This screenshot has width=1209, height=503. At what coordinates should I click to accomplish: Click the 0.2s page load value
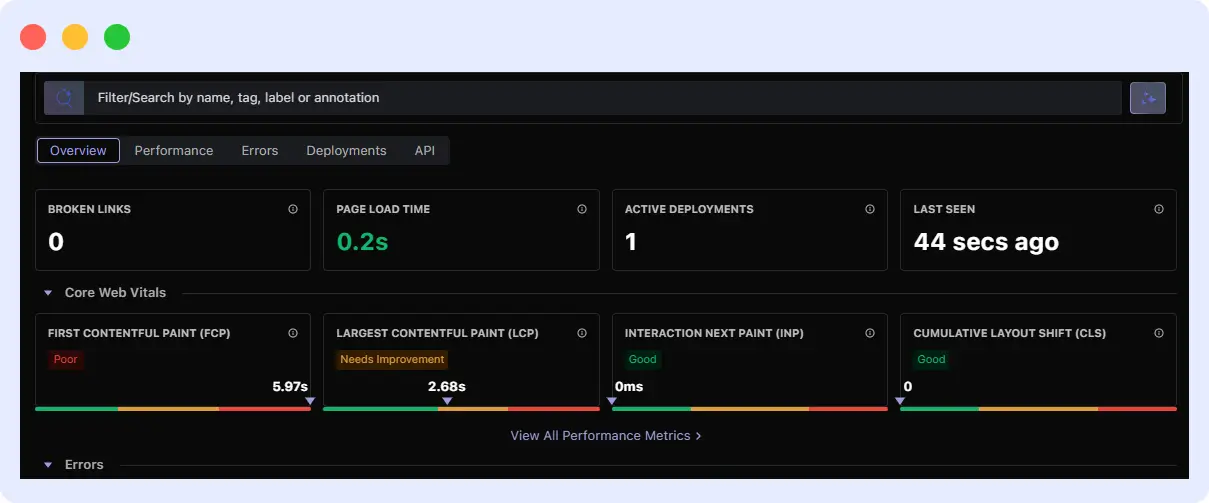362,242
